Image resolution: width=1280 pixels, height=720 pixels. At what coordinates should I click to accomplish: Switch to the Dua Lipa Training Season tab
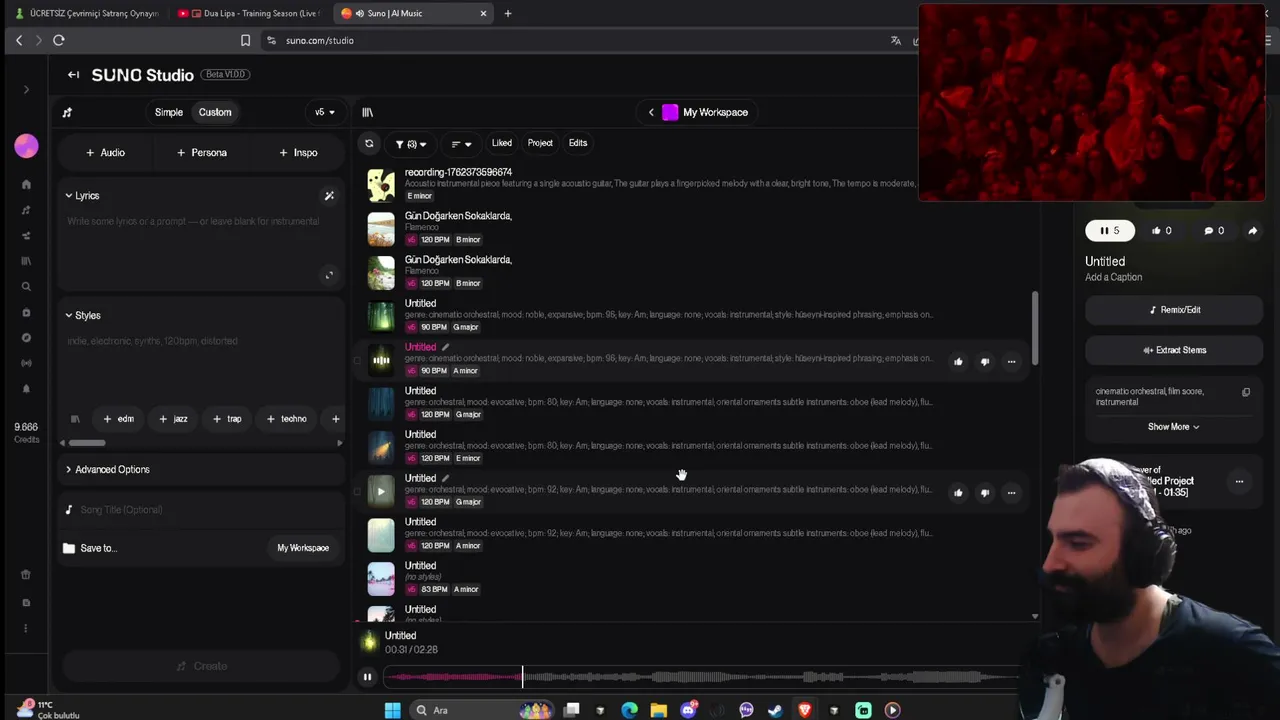click(x=250, y=13)
